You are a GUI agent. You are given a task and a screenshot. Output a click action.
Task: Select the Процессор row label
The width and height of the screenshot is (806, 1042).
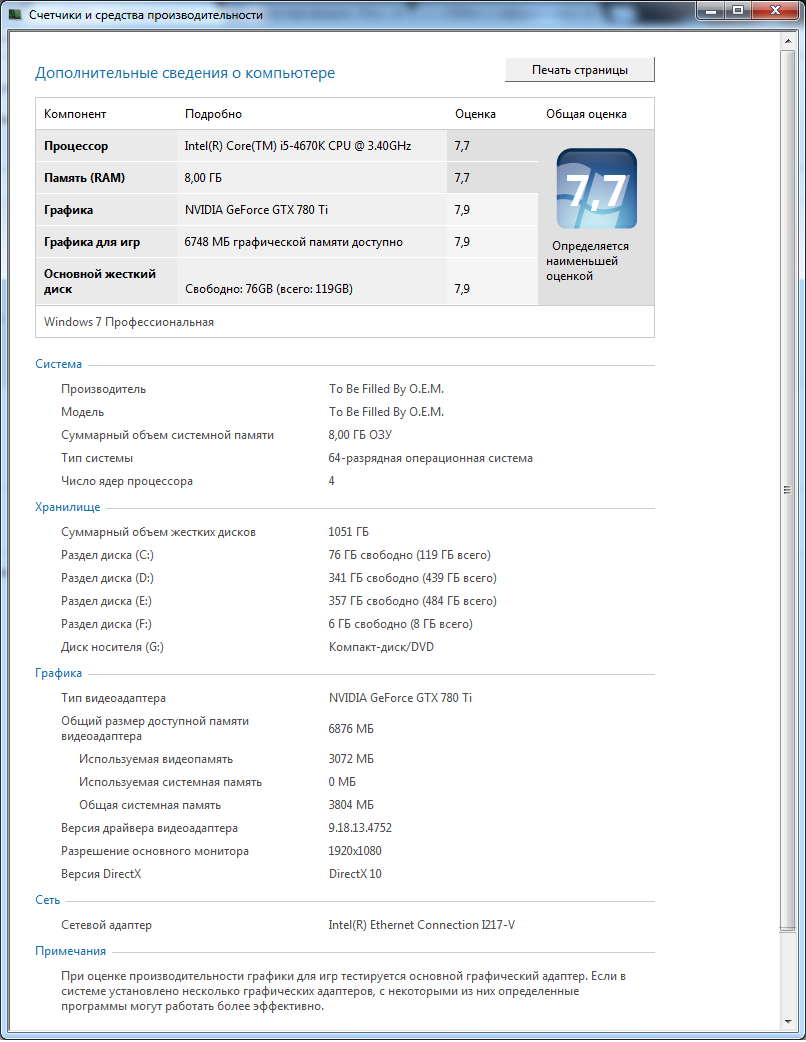(76, 146)
